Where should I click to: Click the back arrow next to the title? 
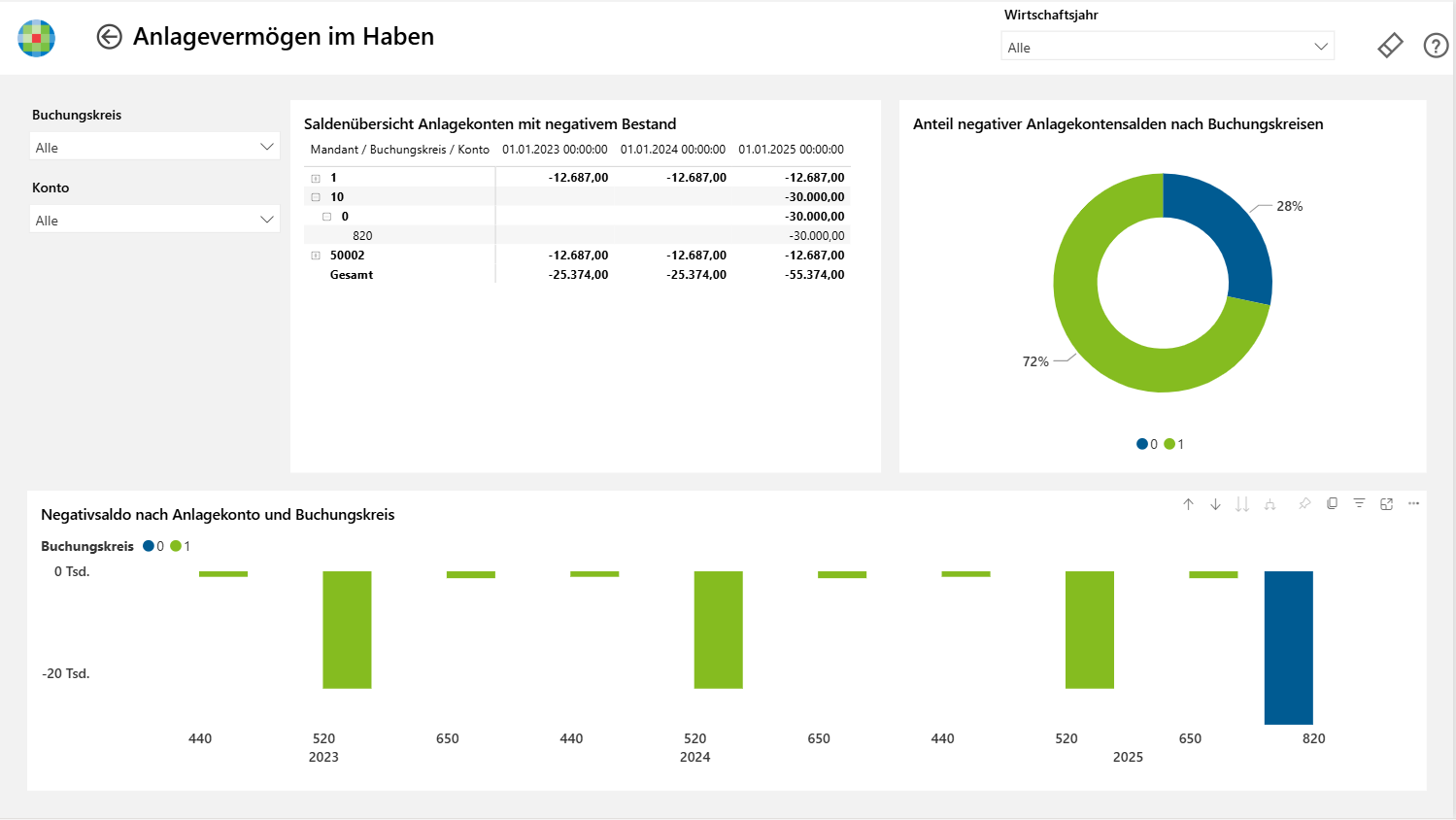point(109,37)
